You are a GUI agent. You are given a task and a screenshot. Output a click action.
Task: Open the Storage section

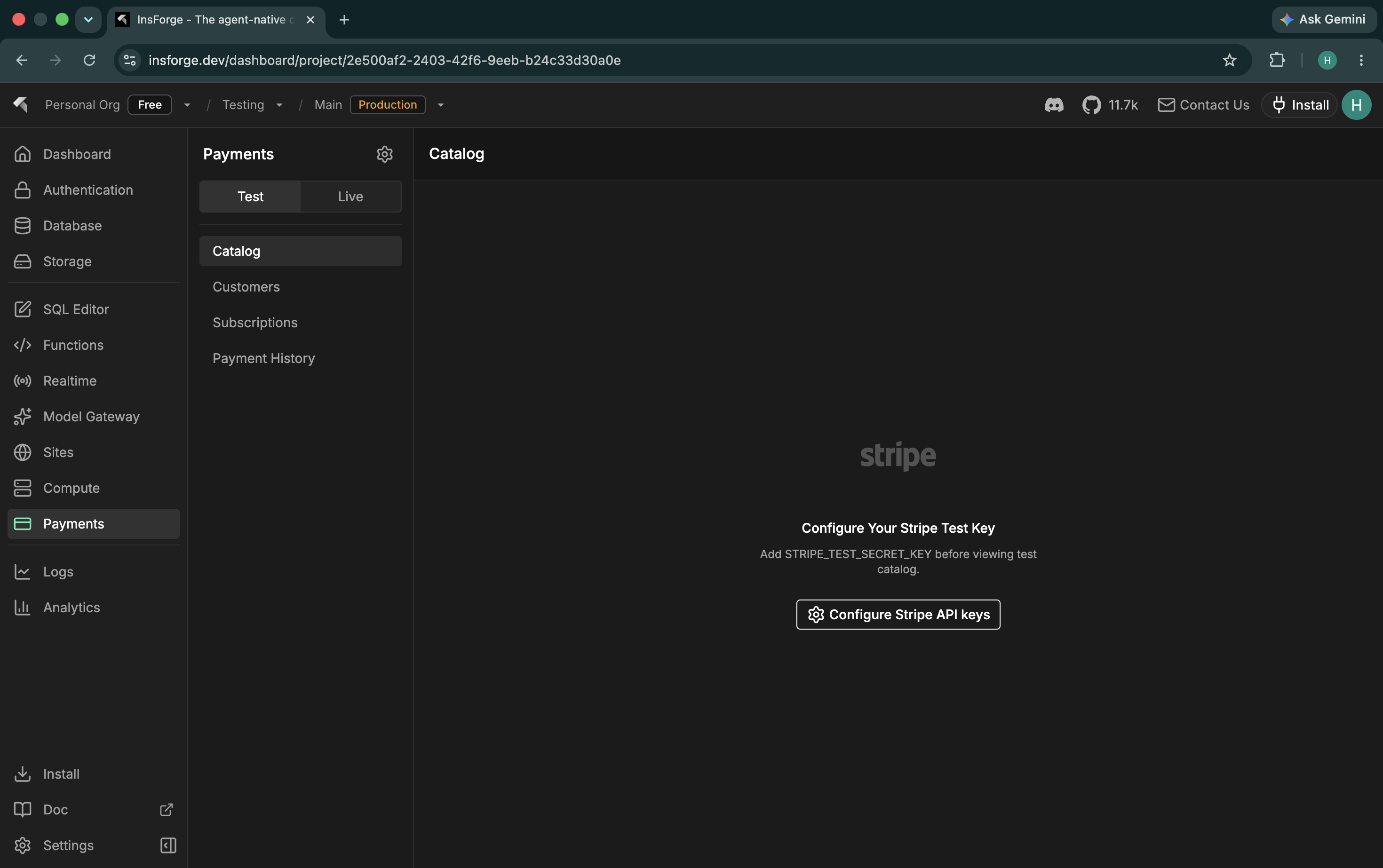tap(94, 261)
